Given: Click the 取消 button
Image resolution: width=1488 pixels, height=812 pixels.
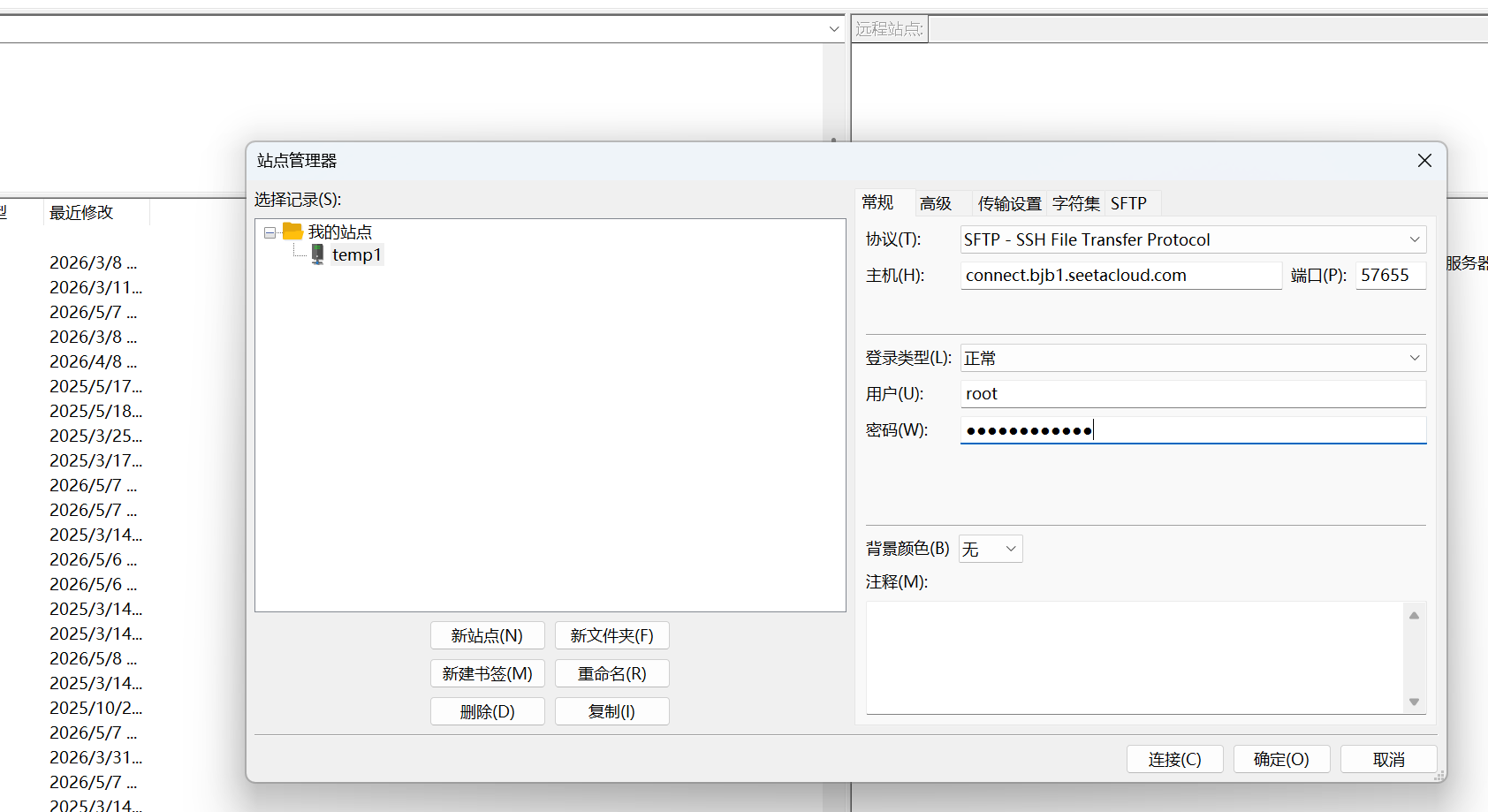Looking at the screenshot, I should 1389,759.
